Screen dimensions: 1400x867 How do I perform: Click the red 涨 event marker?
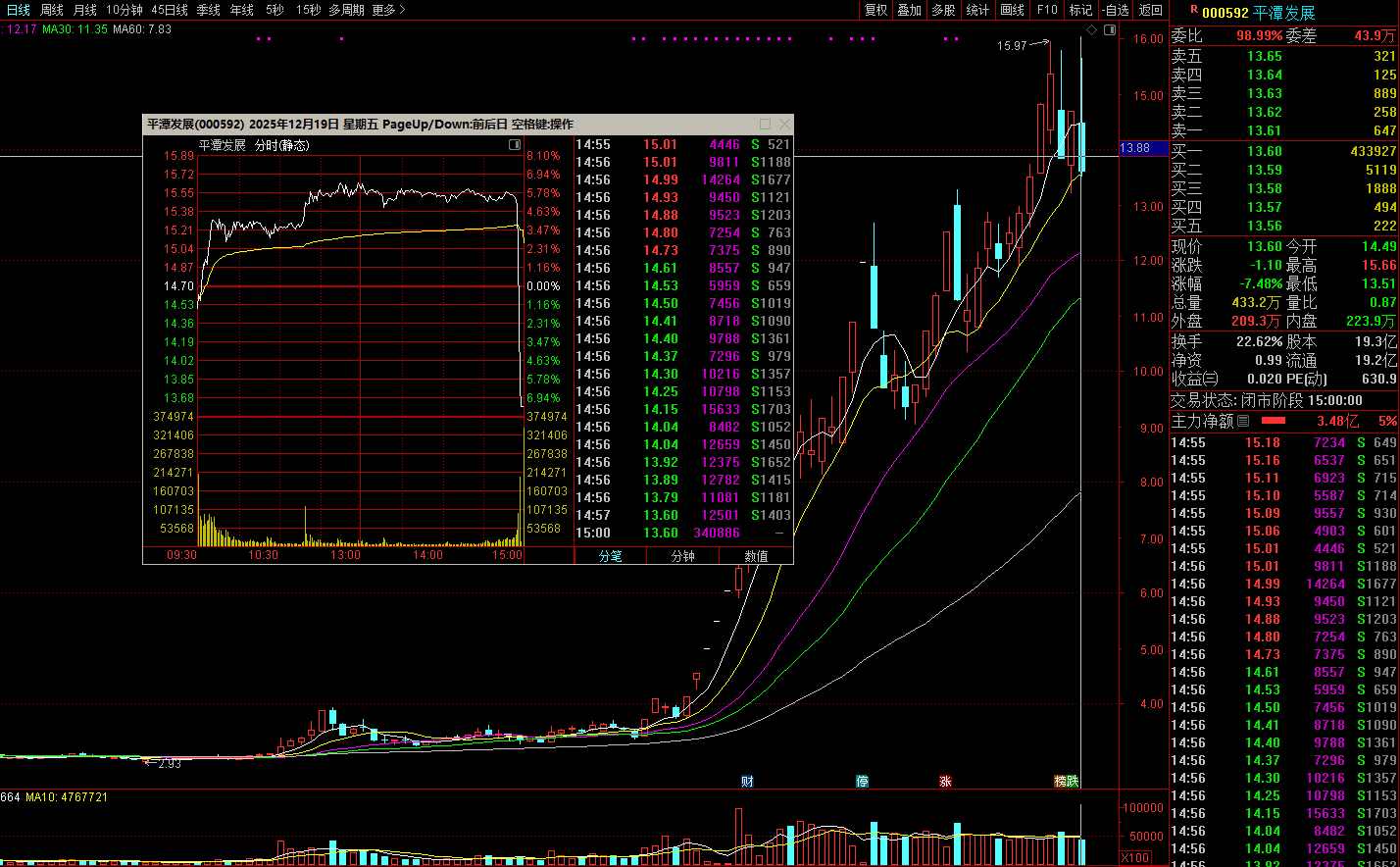(x=946, y=781)
